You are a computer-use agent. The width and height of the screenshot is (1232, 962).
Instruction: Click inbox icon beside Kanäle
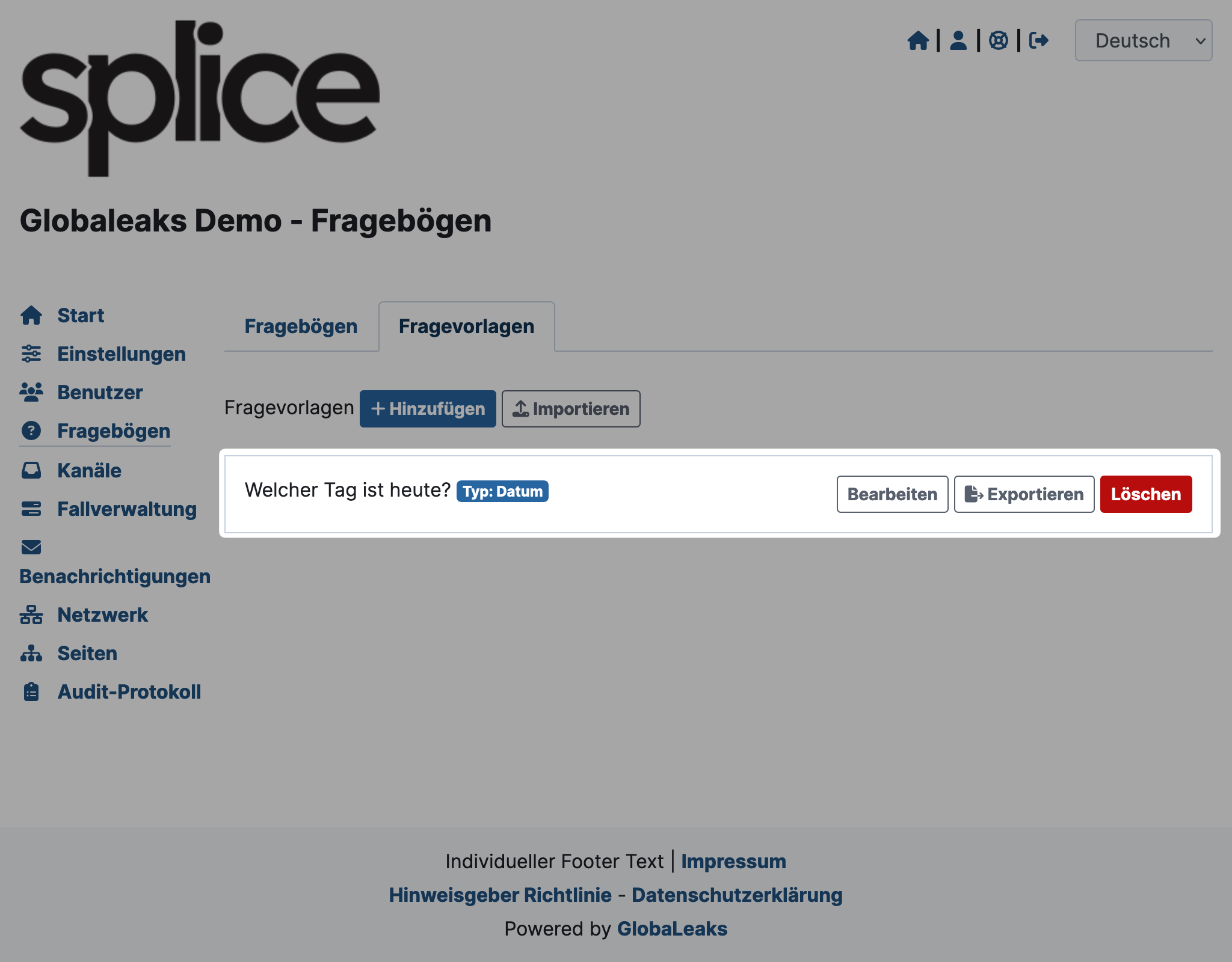click(31, 470)
